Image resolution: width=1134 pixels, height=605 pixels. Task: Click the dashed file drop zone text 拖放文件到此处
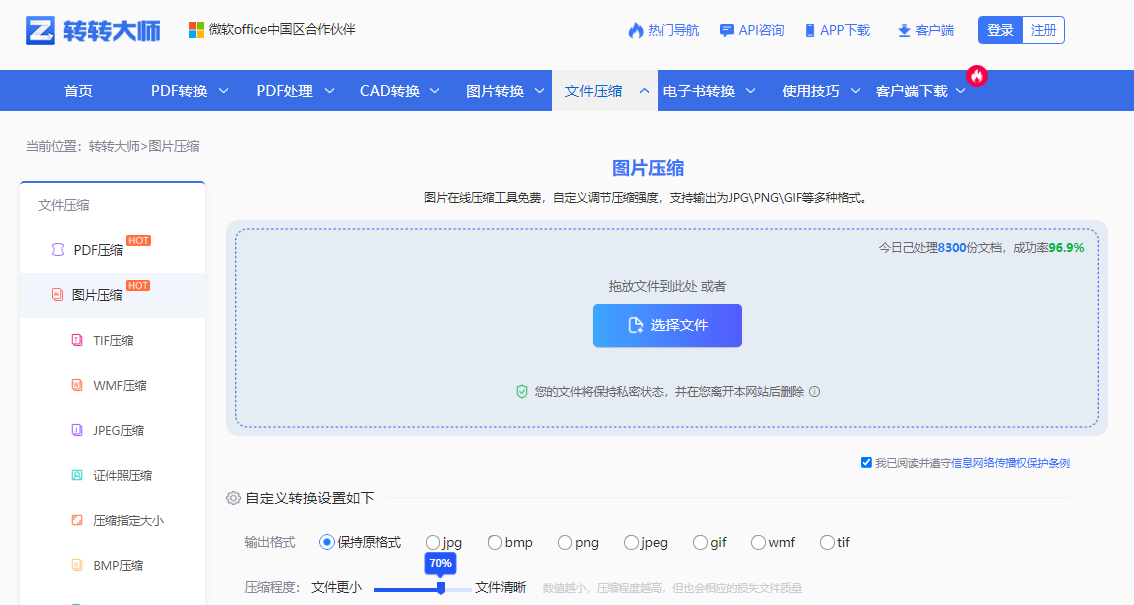[653, 286]
